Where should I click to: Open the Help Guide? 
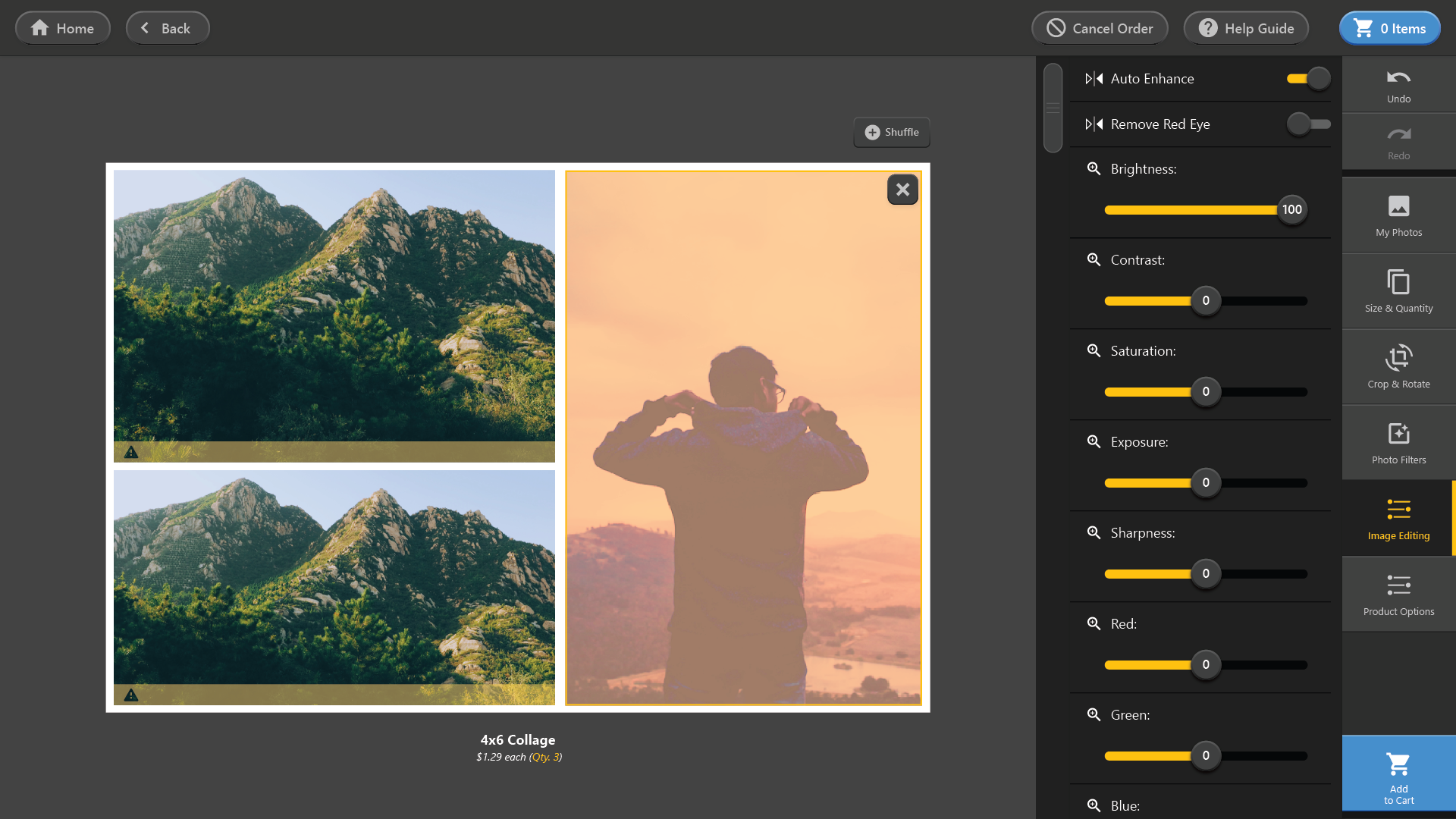(x=1246, y=28)
